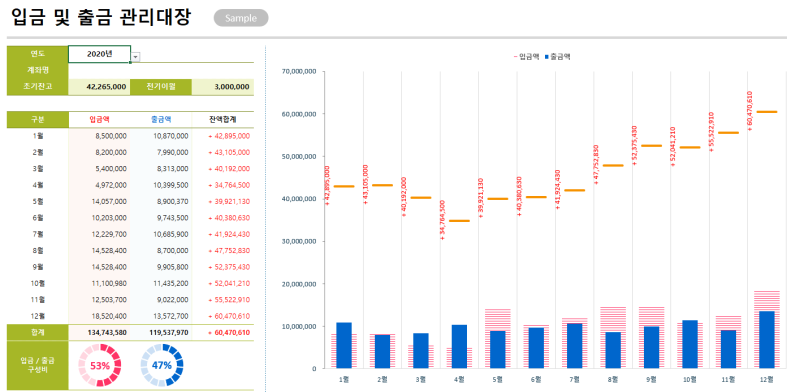Select the 2020년 year cell
The height and width of the screenshot is (392, 800).
pos(99,54)
